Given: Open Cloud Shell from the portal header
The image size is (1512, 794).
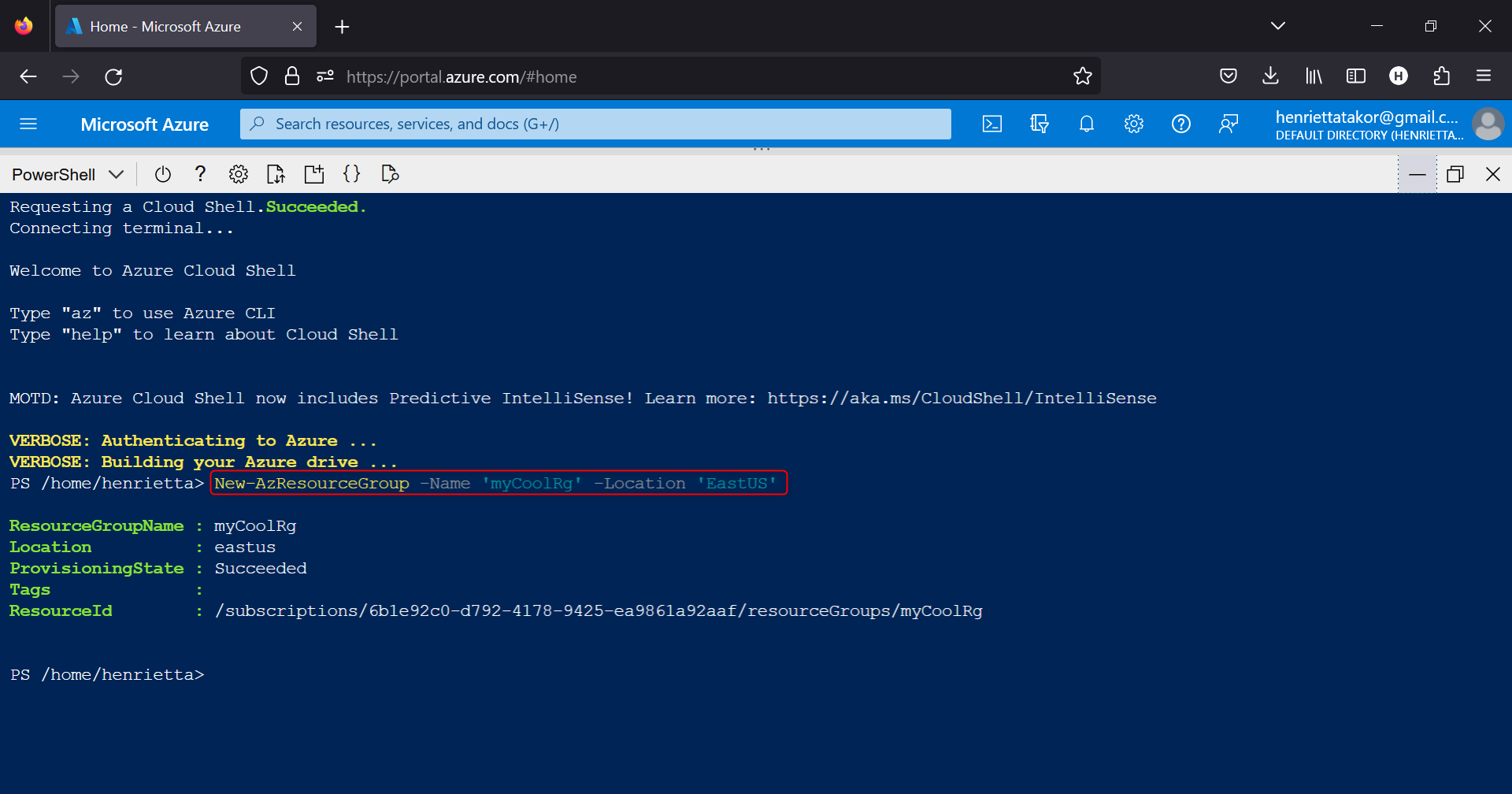Looking at the screenshot, I should click(992, 124).
